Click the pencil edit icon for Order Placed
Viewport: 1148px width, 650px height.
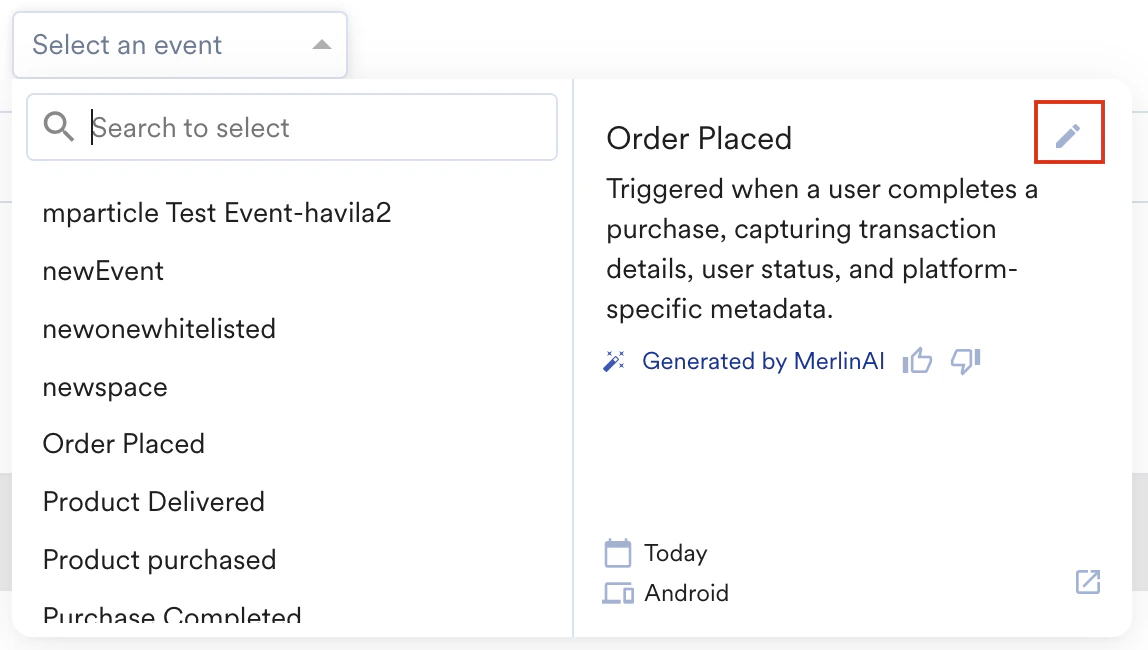1068,135
